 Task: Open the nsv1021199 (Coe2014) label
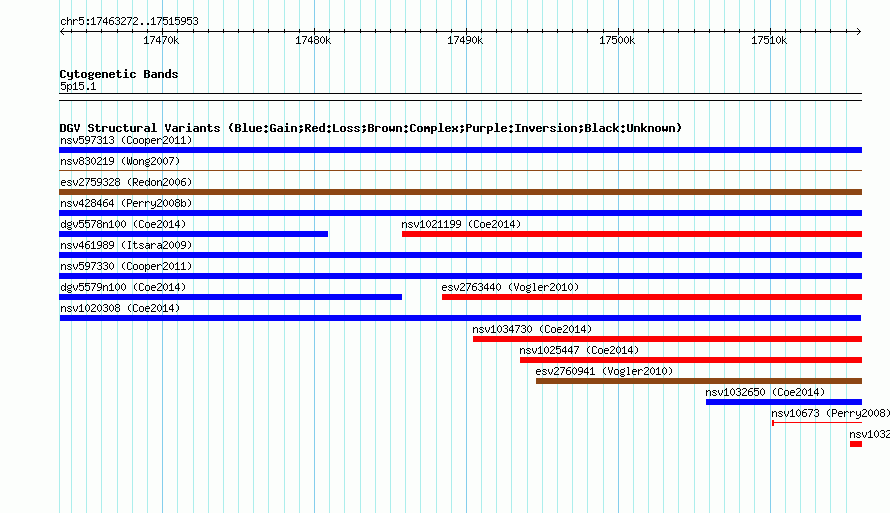tap(461, 224)
